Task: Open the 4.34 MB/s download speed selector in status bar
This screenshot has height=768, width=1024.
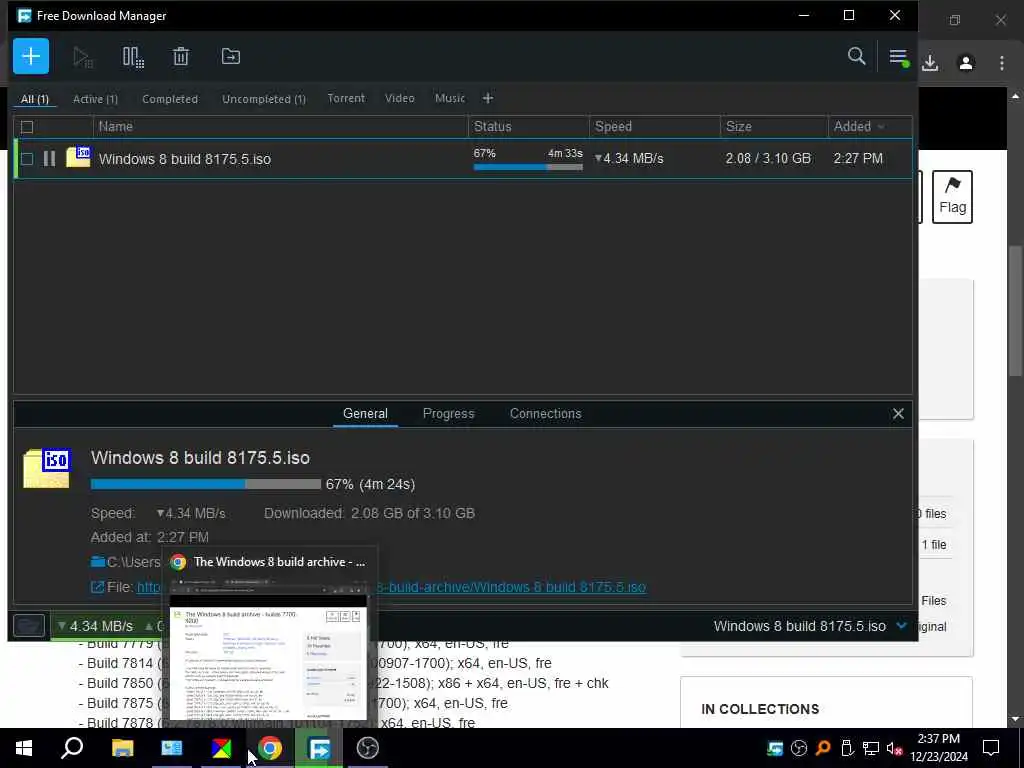Action: [x=95, y=626]
